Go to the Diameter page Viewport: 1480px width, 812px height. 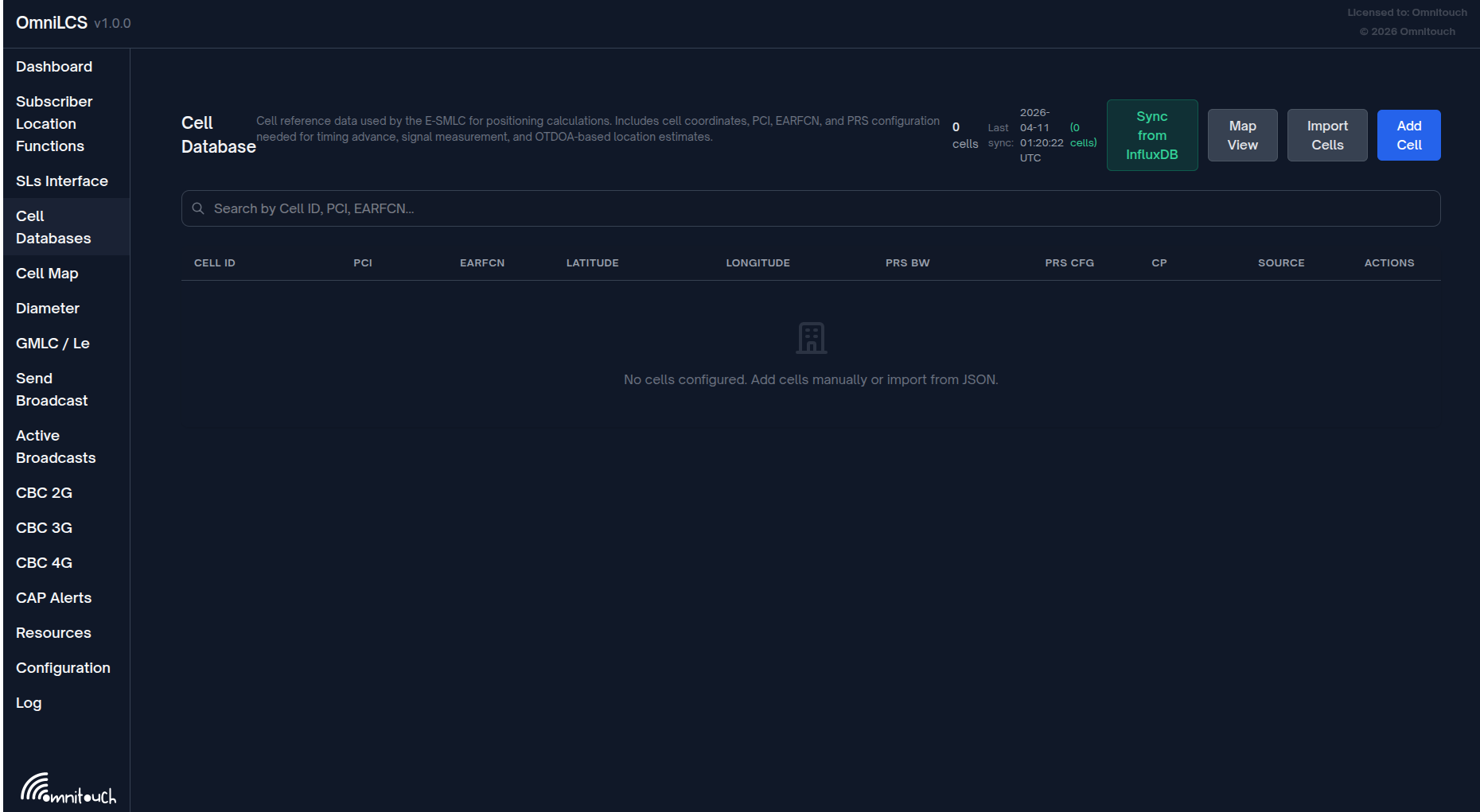48,308
